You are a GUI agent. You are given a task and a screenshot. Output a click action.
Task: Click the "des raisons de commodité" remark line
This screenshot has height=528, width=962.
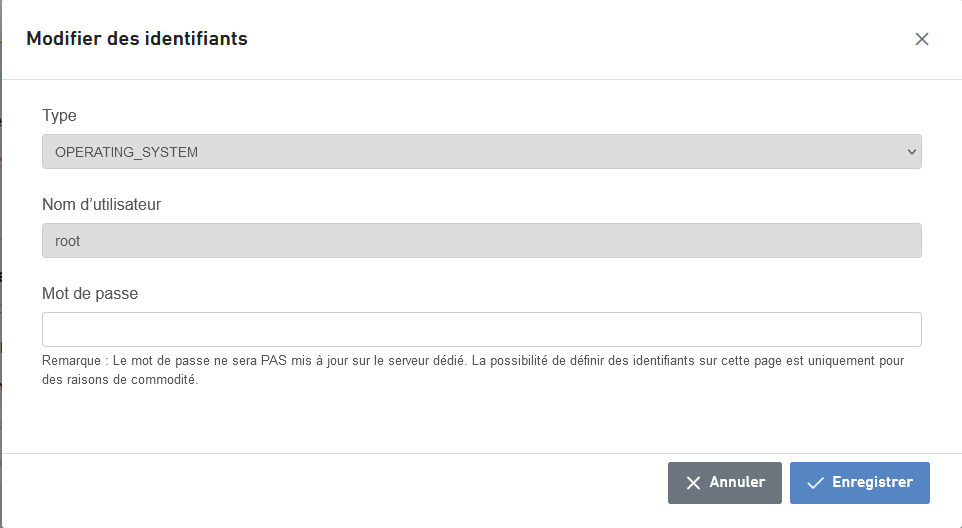coord(120,380)
